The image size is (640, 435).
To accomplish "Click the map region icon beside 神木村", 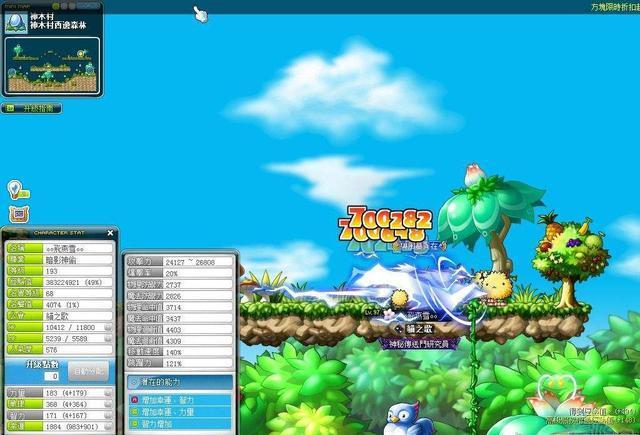I will point(16,22).
